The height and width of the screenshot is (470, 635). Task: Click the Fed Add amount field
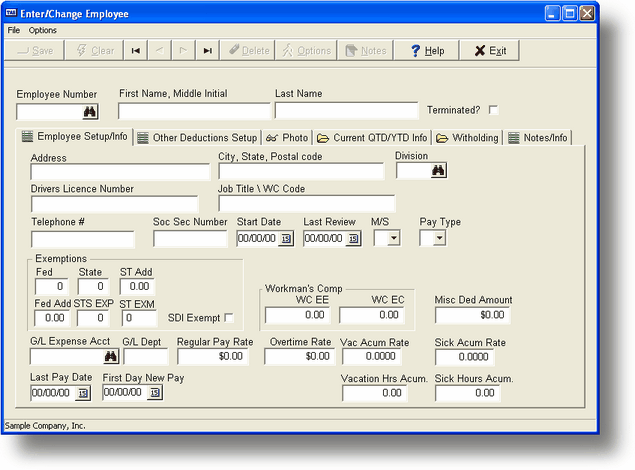click(52, 318)
